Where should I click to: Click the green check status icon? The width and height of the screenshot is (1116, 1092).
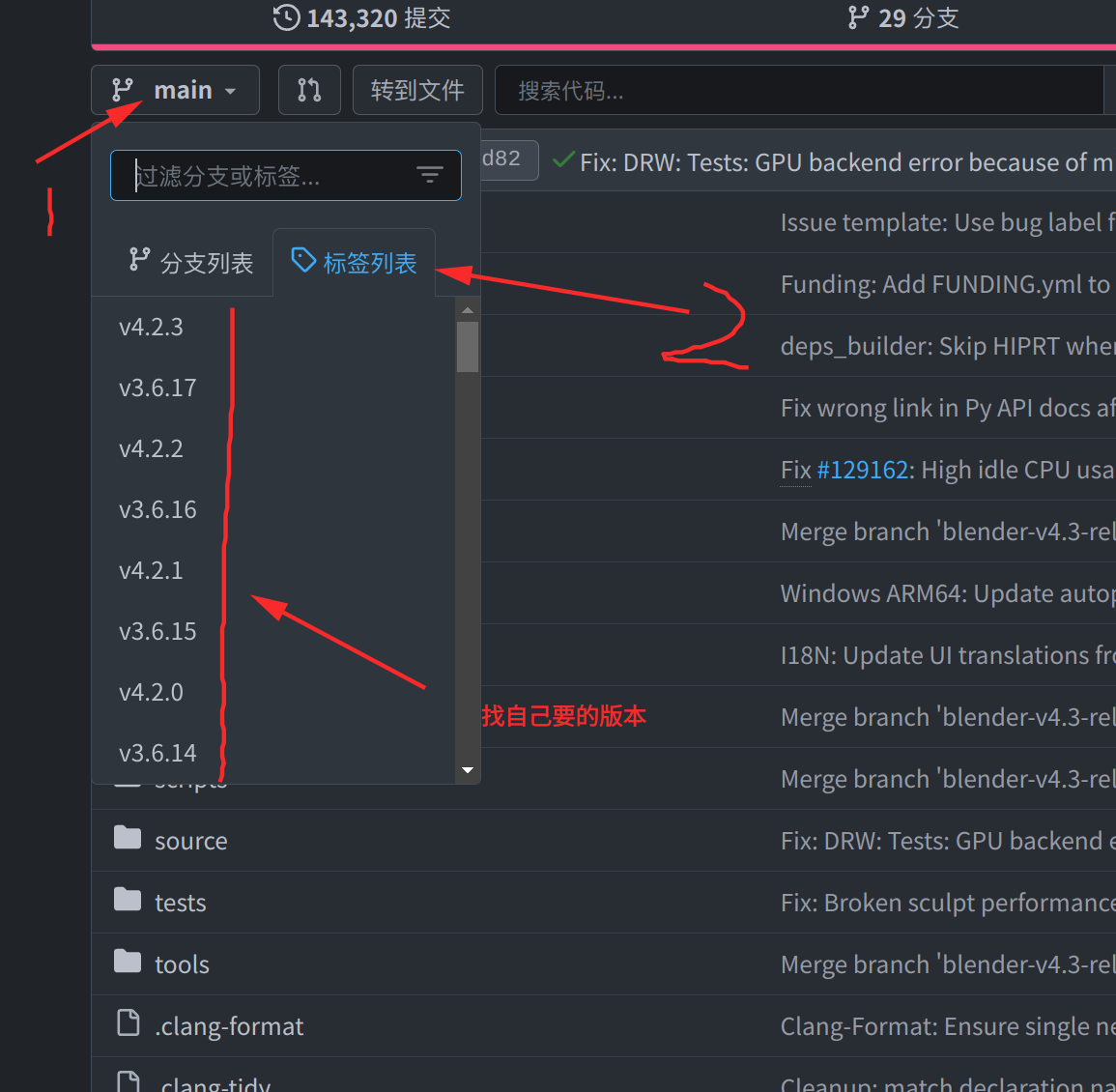[x=563, y=160]
